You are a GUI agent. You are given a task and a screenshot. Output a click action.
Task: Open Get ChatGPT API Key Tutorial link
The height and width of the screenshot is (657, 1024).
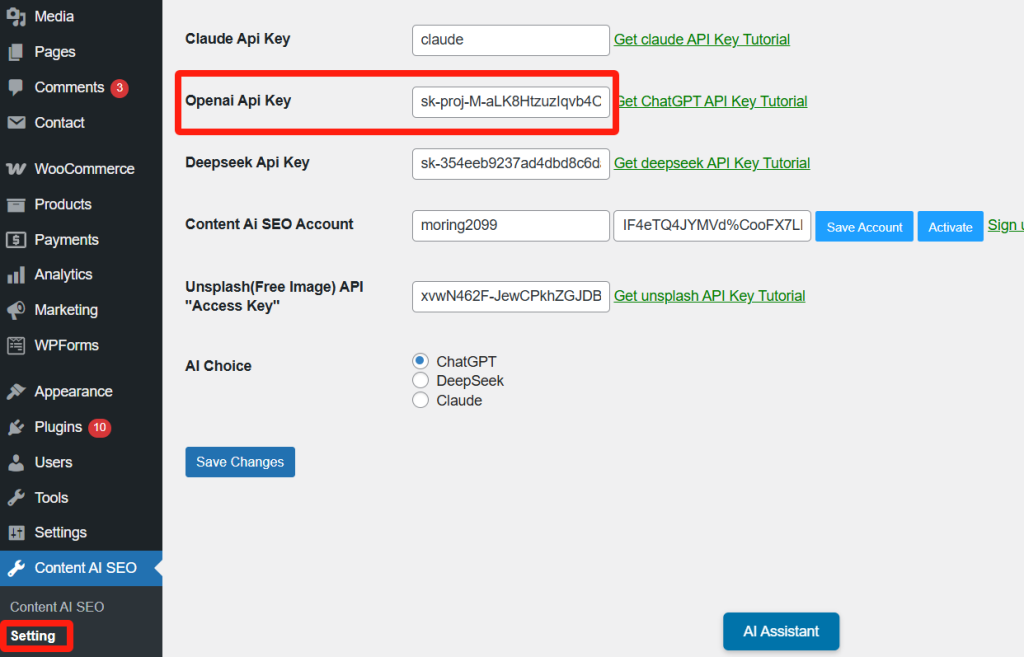coord(712,101)
